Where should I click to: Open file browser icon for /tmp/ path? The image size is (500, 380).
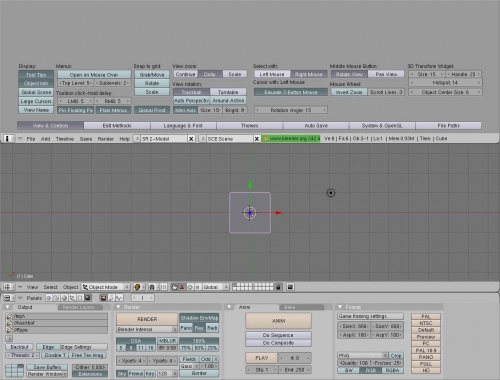9,316
